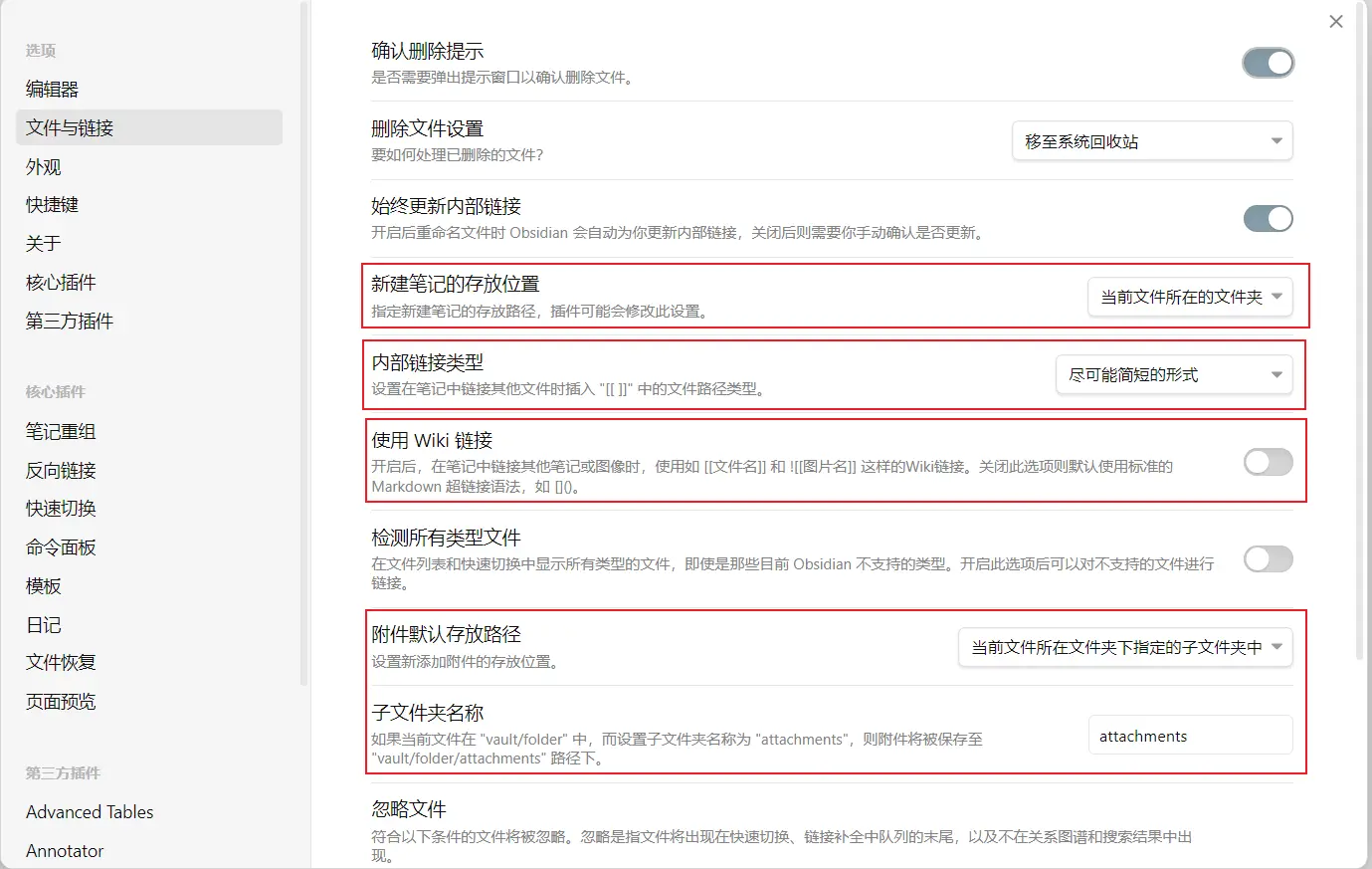Open 反向链接 plugin settings
This screenshot has width=1372, height=869.
click(61, 471)
